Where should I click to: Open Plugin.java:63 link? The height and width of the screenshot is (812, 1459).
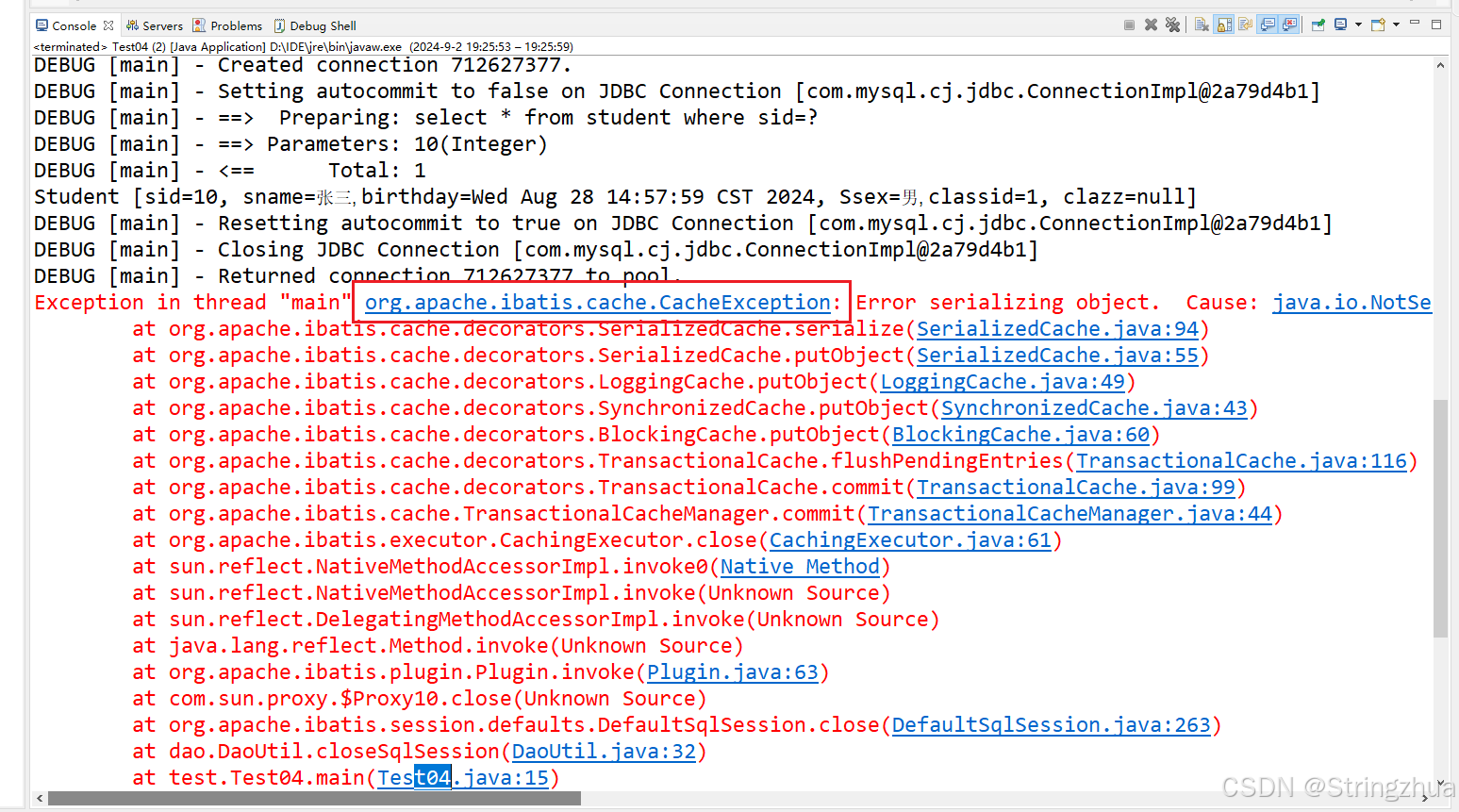[x=733, y=672]
